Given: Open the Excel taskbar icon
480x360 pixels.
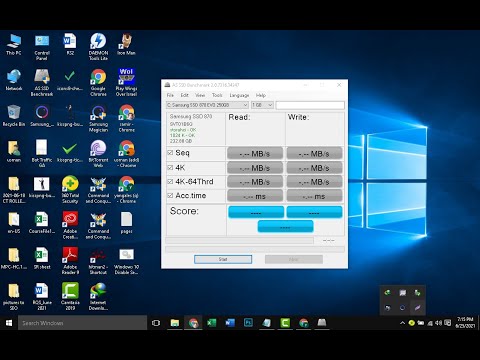Looking at the screenshot, I should pyautogui.click(x=212, y=323).
